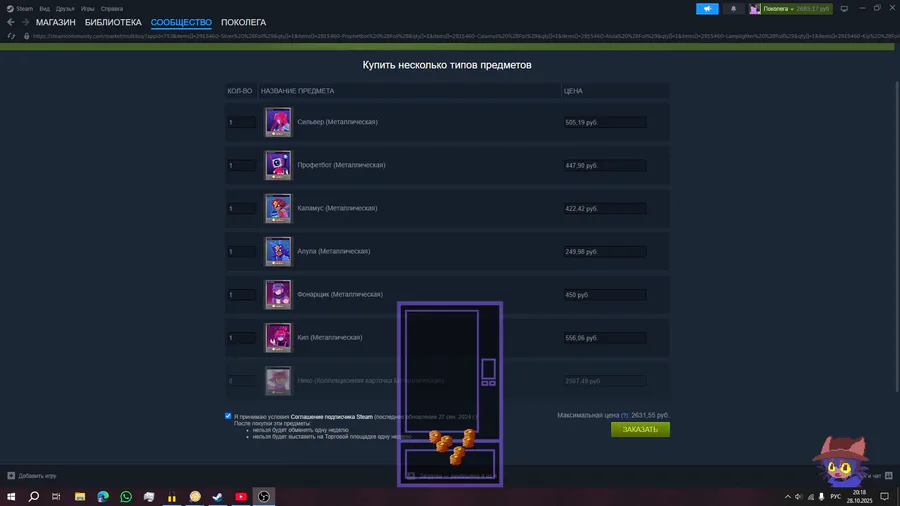This screenshot has height=506, width=900.
Task: Open File Explorer from taskbar
Action: click(x=80, y=496)
